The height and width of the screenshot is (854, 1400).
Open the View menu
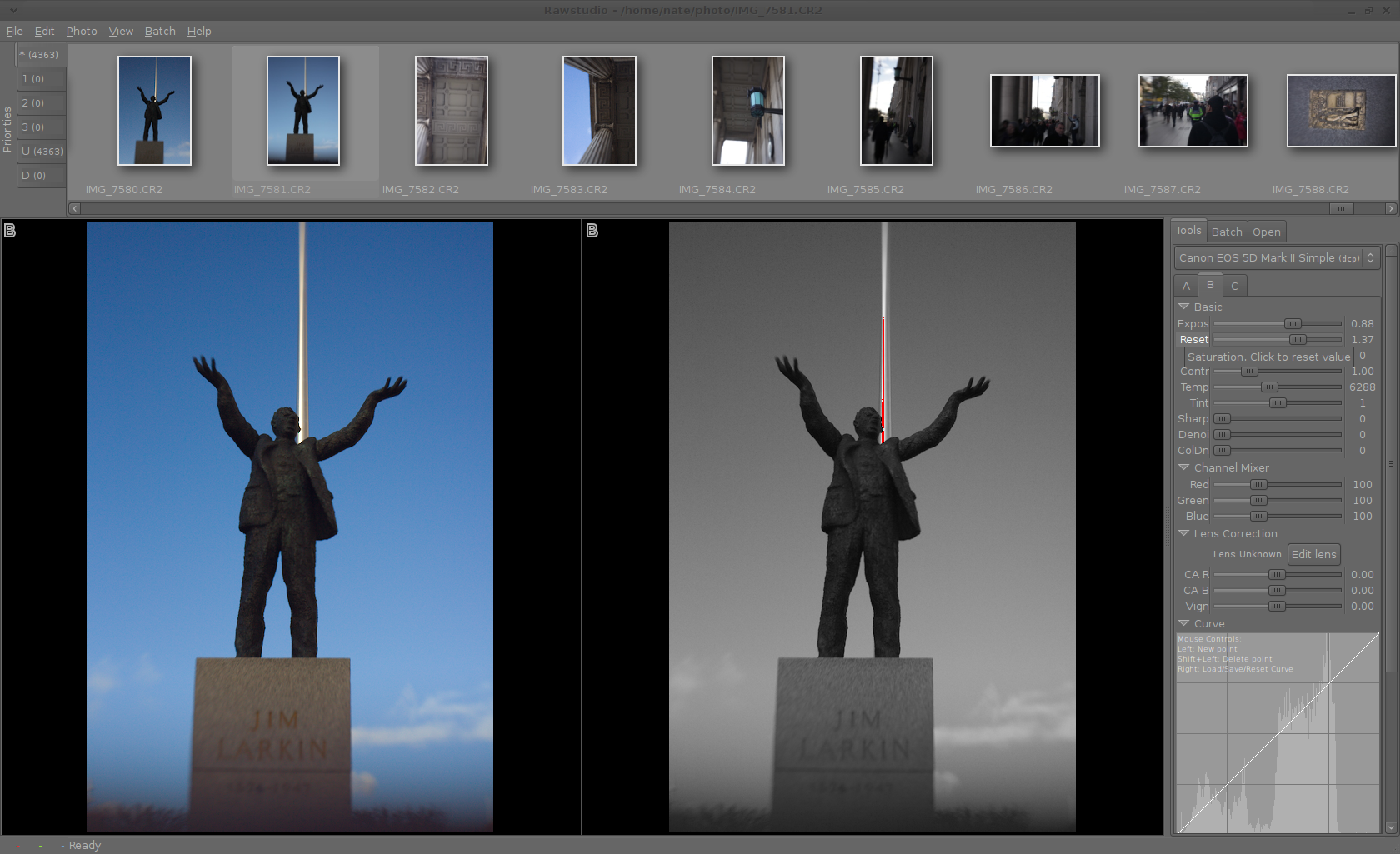pos(121,31)
